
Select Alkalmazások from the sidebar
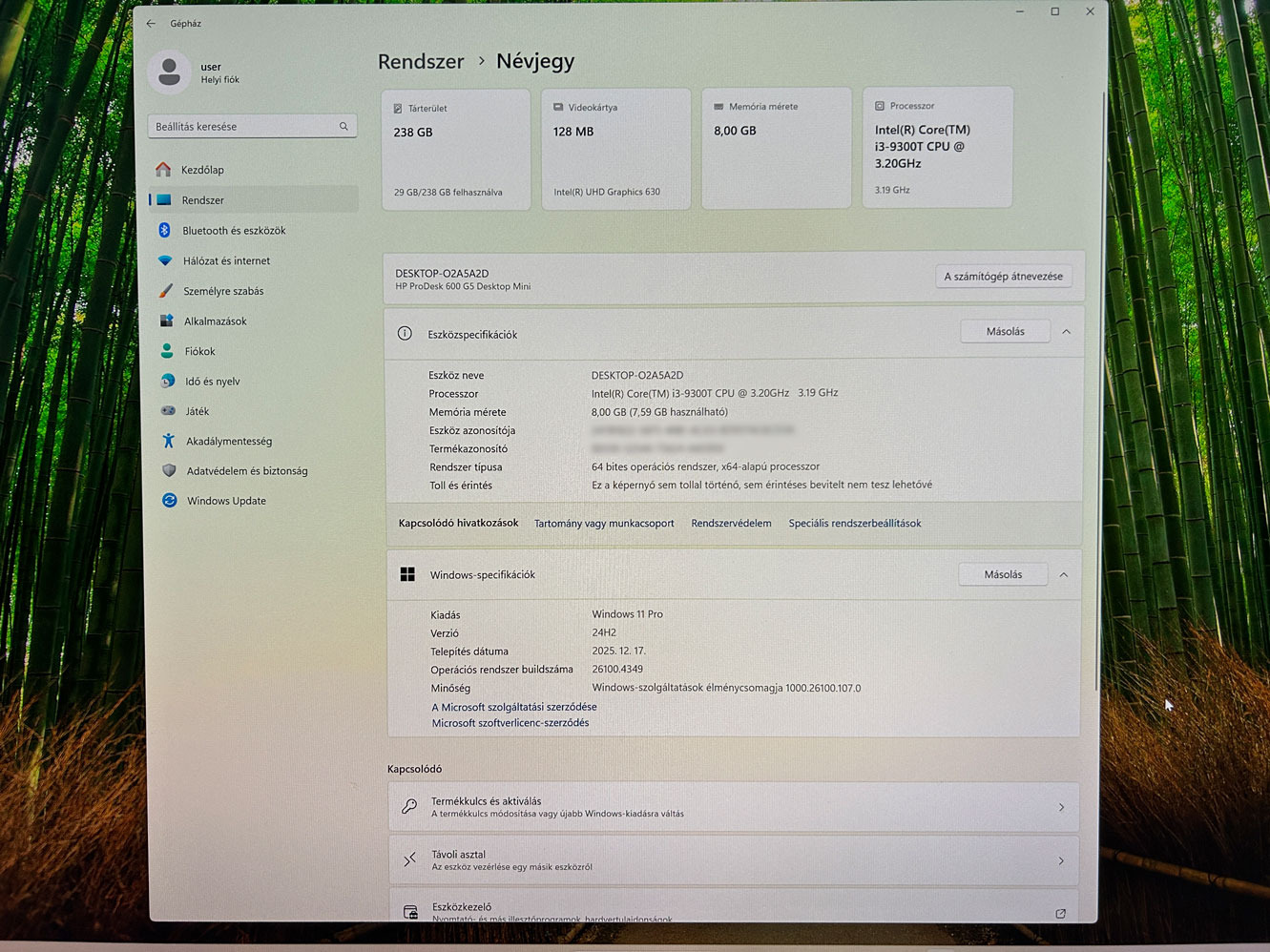[255, 321]
